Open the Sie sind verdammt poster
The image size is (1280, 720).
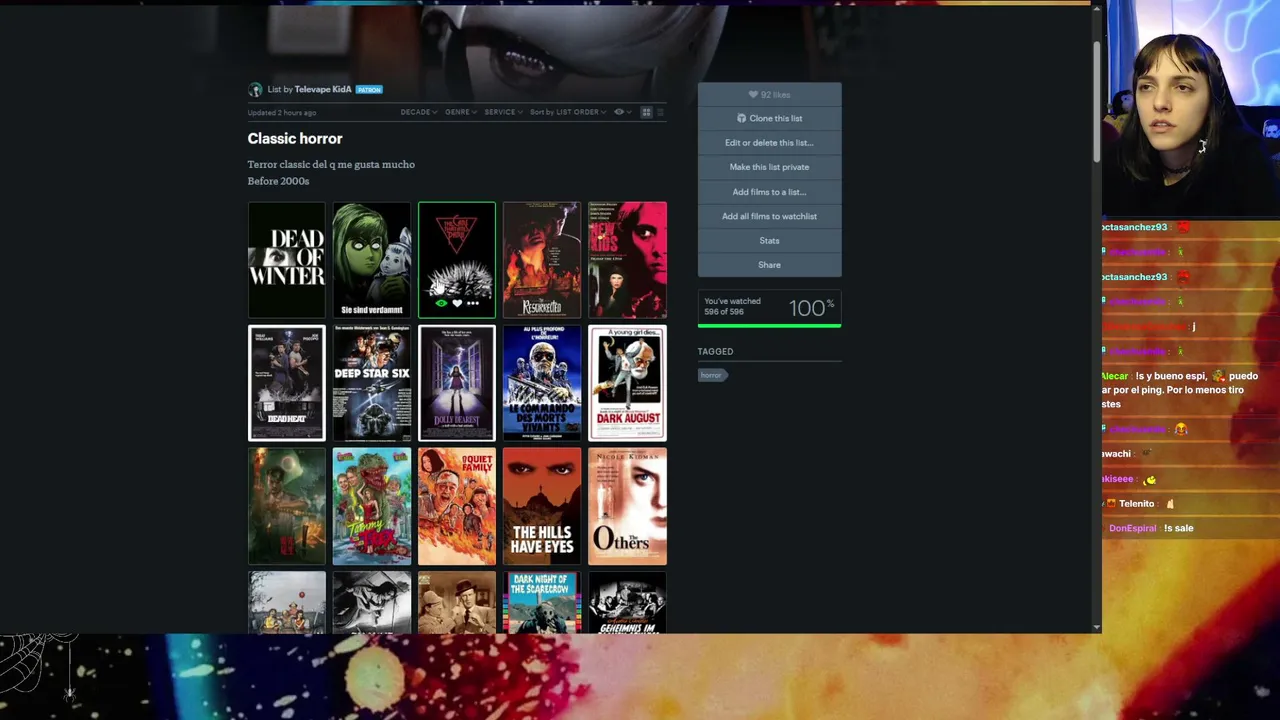372,260
